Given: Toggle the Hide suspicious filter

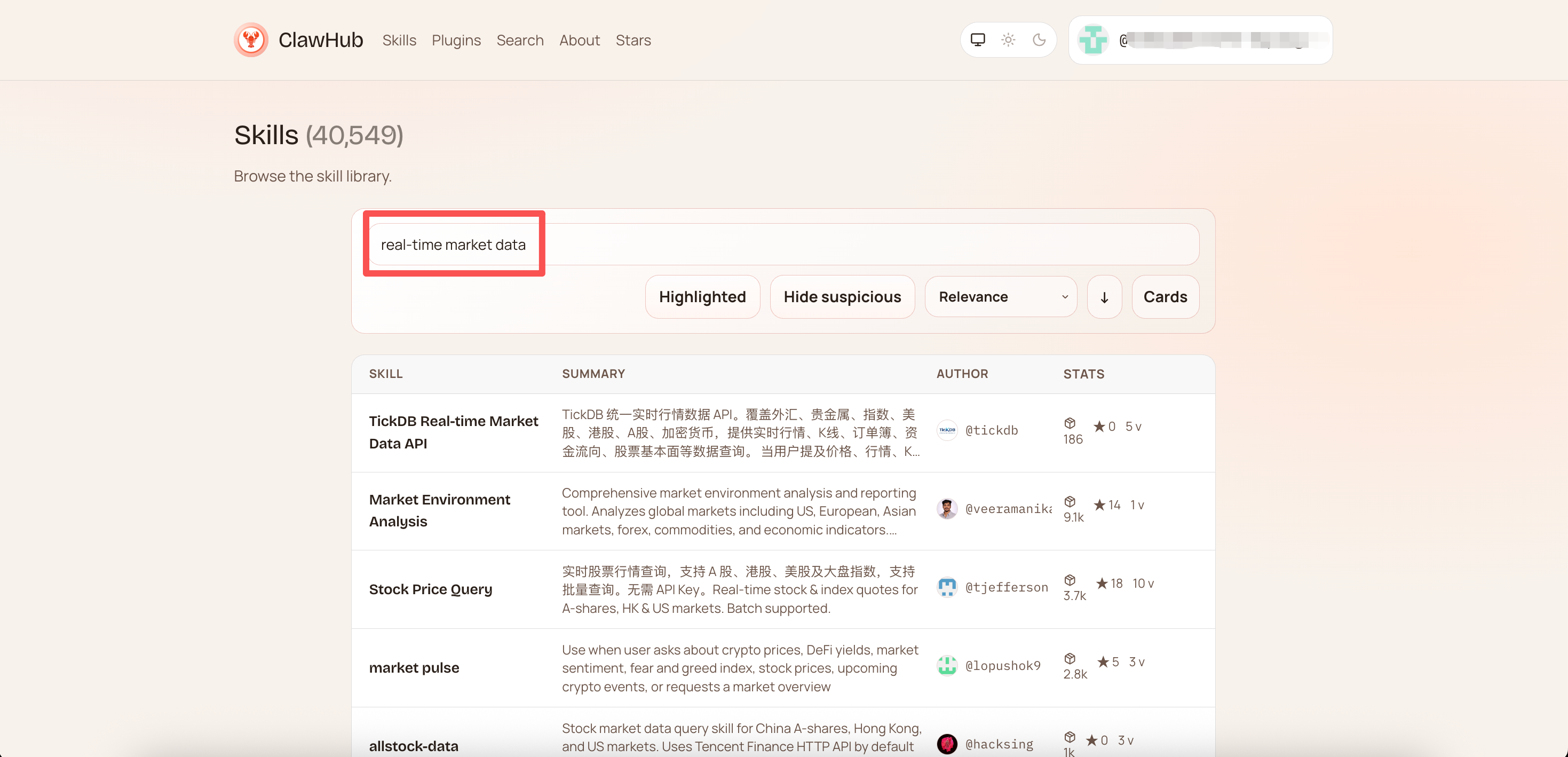Looking at the screenshot, I should (x=842, y=297).
